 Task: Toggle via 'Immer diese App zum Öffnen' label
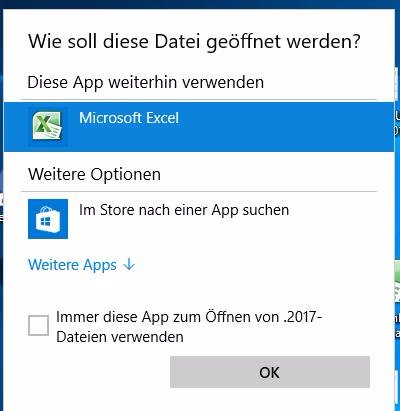pos(130,317)
